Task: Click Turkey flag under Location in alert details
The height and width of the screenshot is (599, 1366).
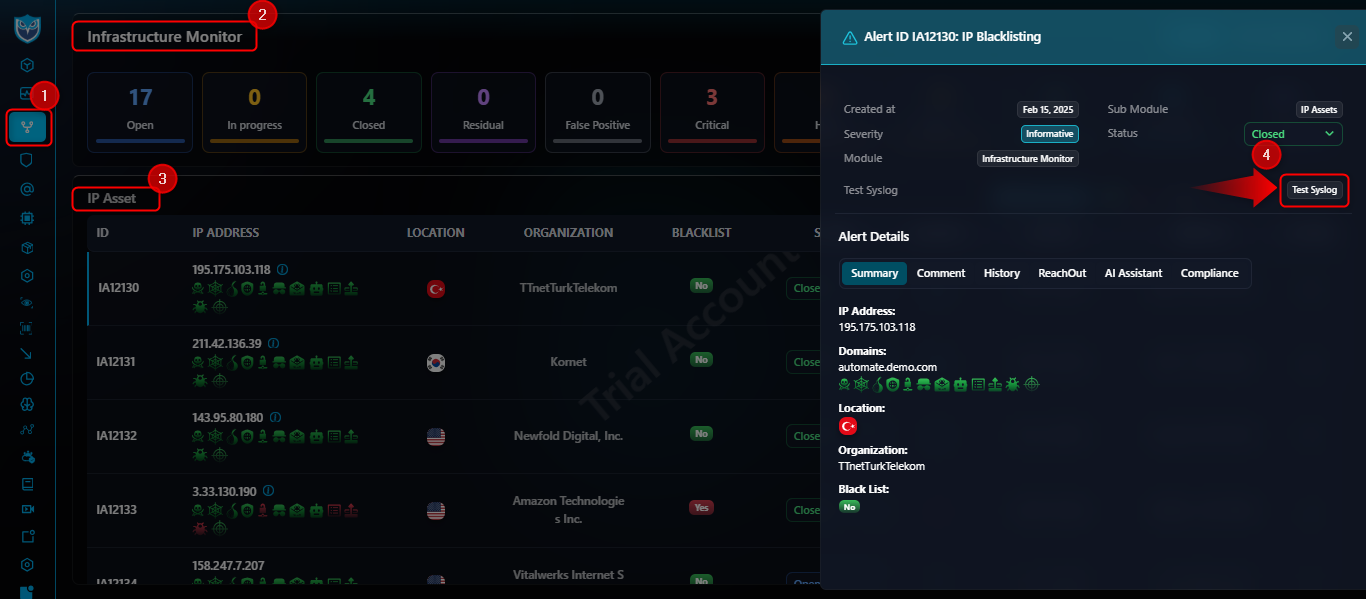Action: (848, 426)
